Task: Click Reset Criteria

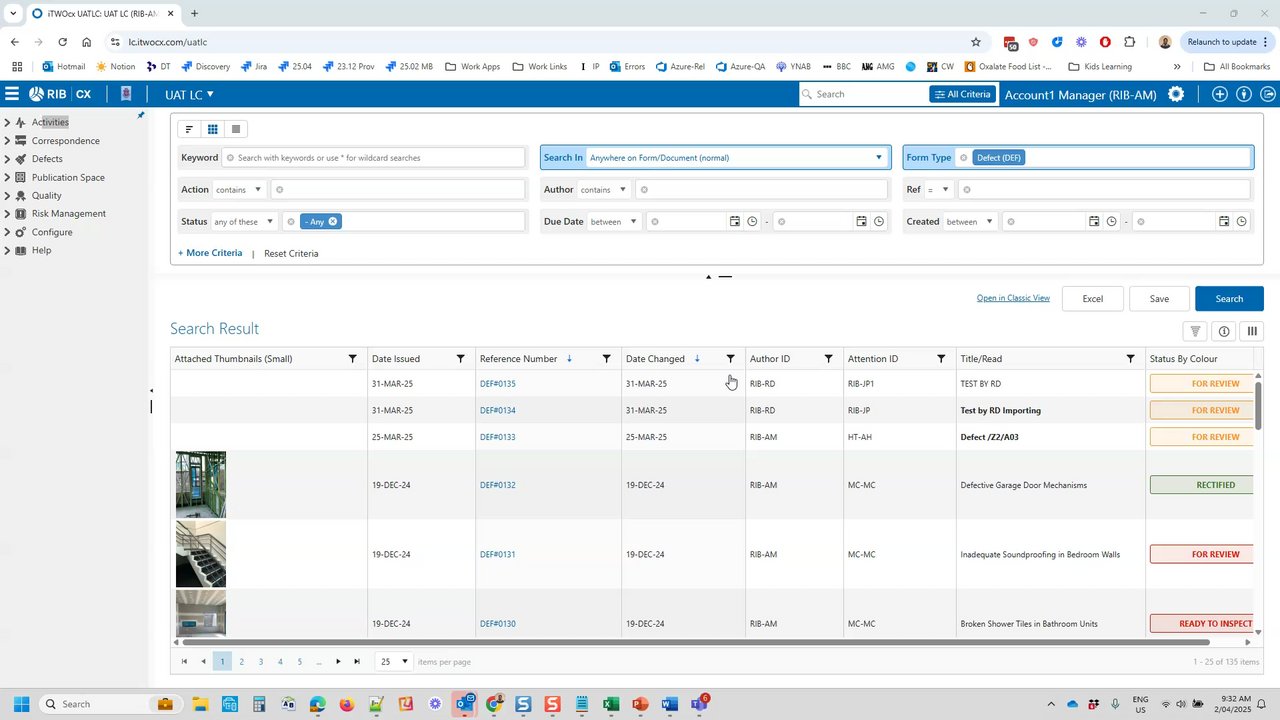Action: 291,254
